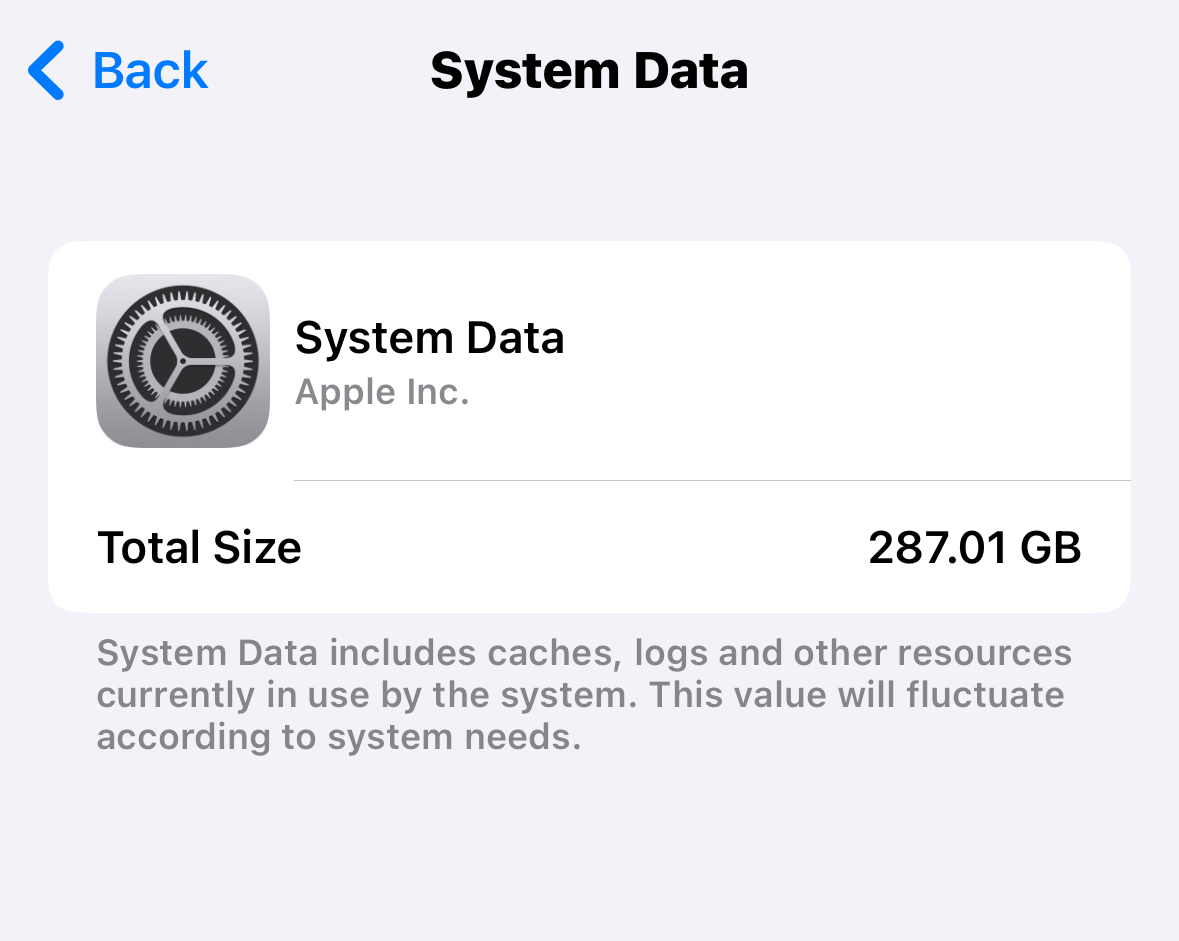This screenshot has width=1179, height=941.
Task: Click the Apple Inc. developer label
Action: [382, 392]
